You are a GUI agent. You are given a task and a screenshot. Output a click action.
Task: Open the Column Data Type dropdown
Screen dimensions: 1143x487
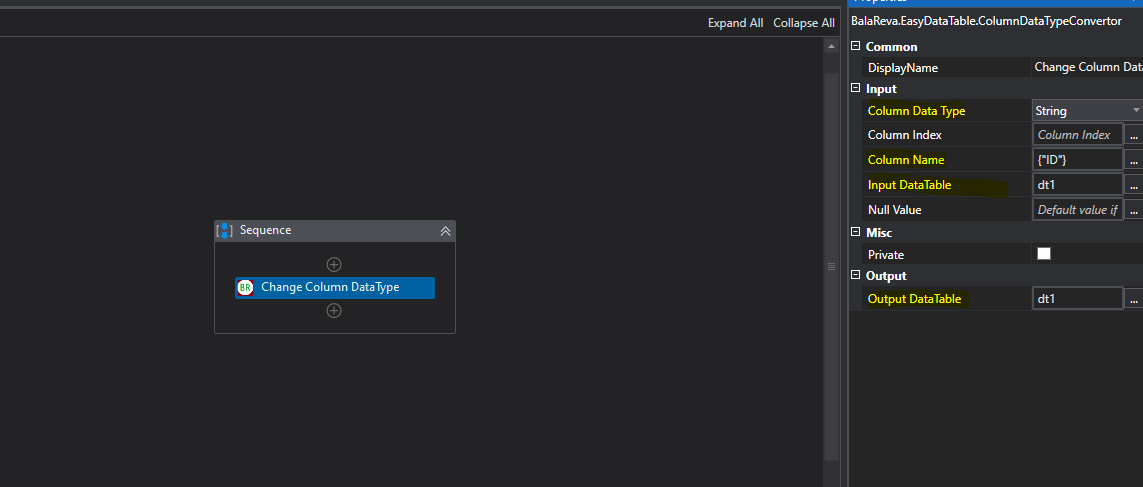coord(1136,111)
